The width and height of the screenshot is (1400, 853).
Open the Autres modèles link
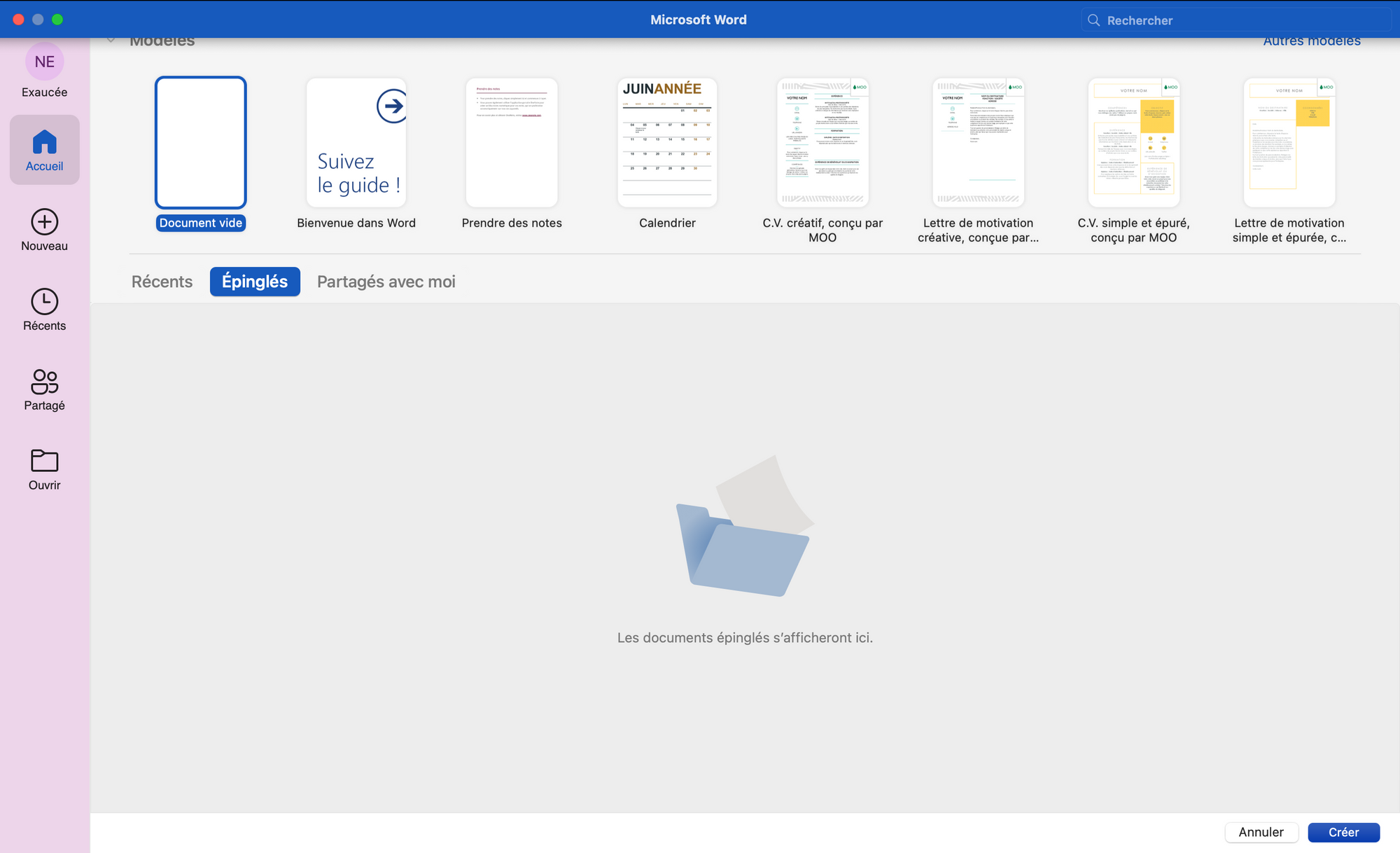click(x=1311, y=41)
